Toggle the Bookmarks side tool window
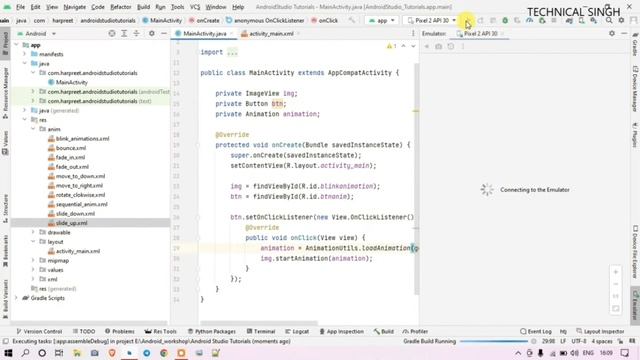Viewport: 640px width, 360px height. (x=5, y=251)
